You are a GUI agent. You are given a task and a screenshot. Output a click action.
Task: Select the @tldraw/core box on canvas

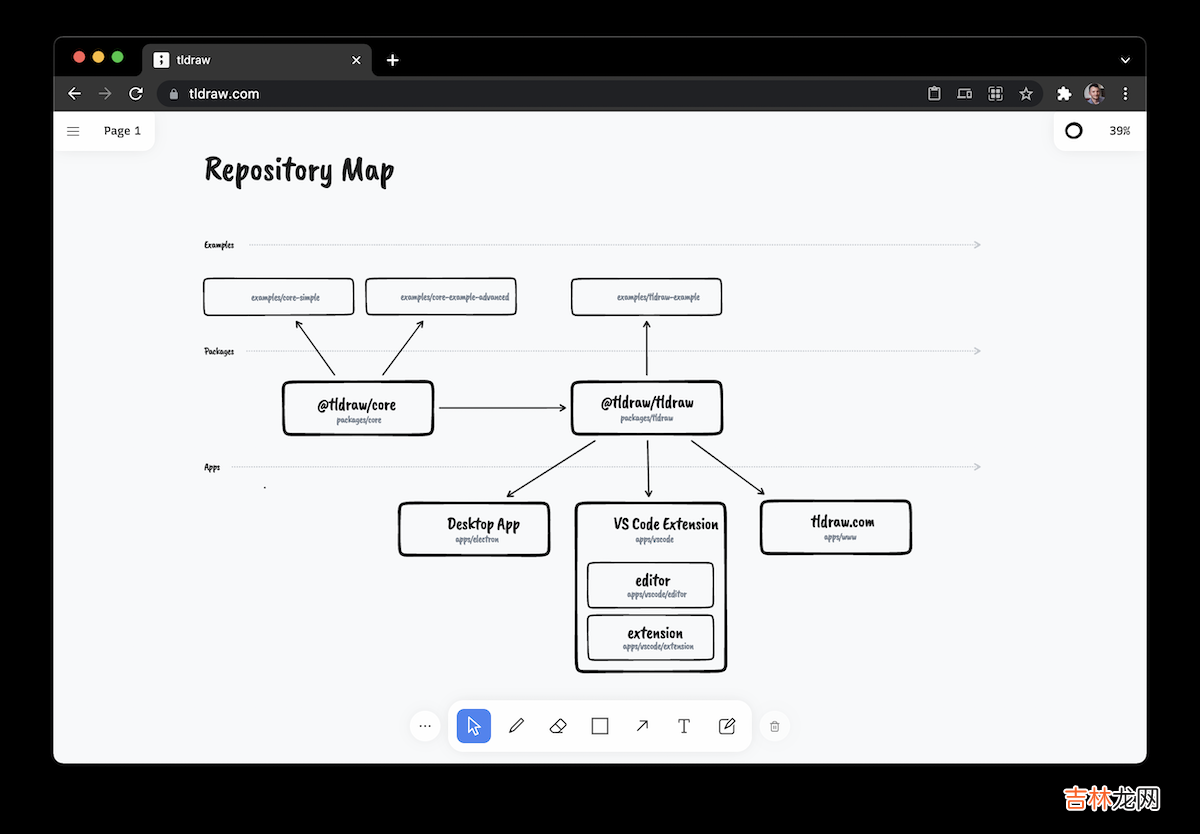pyautogui.click(x=358, y=408)
